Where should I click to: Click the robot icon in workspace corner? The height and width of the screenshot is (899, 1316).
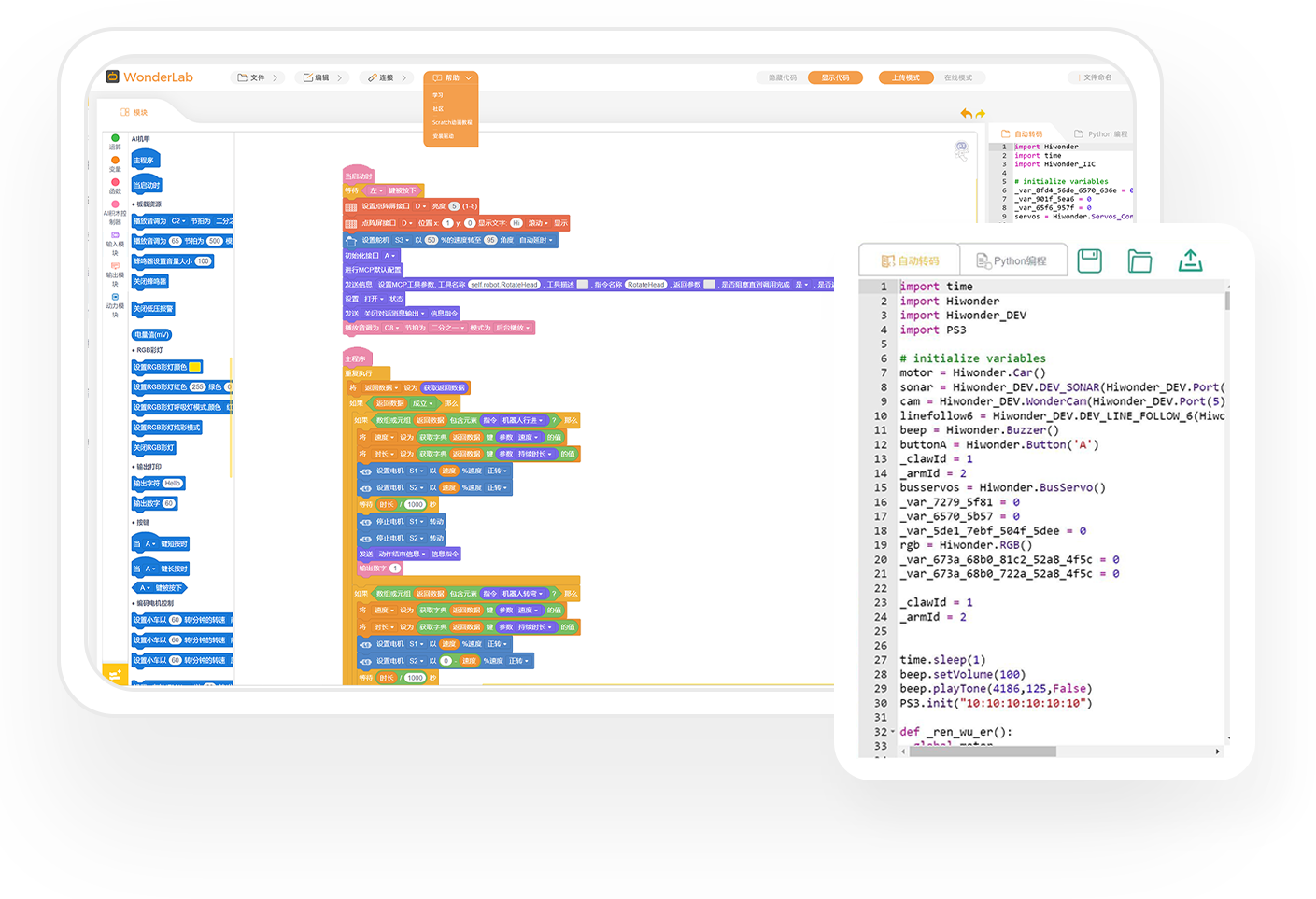[x=961, y=149]
